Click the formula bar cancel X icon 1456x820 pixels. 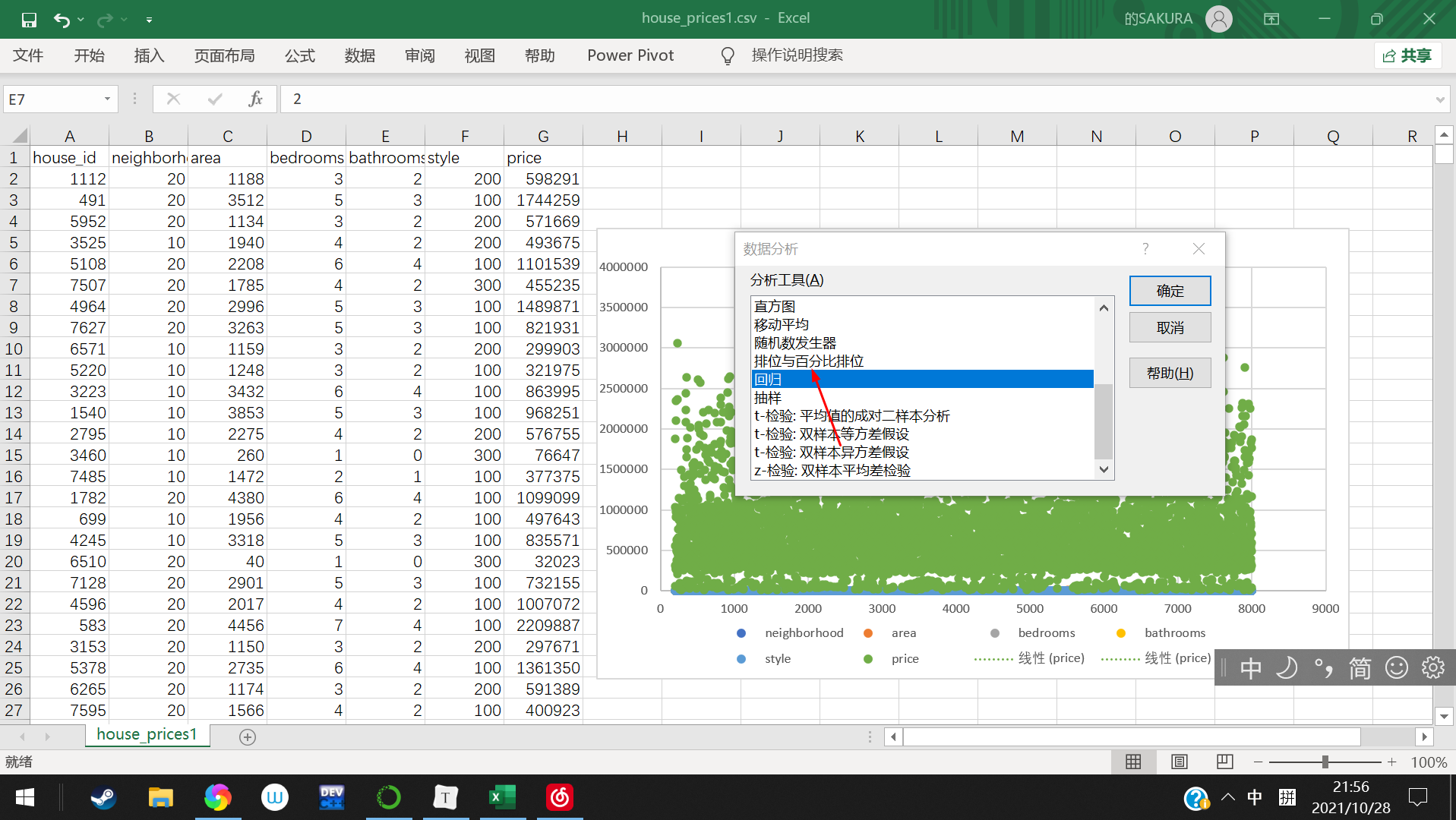tap(173, 99)
